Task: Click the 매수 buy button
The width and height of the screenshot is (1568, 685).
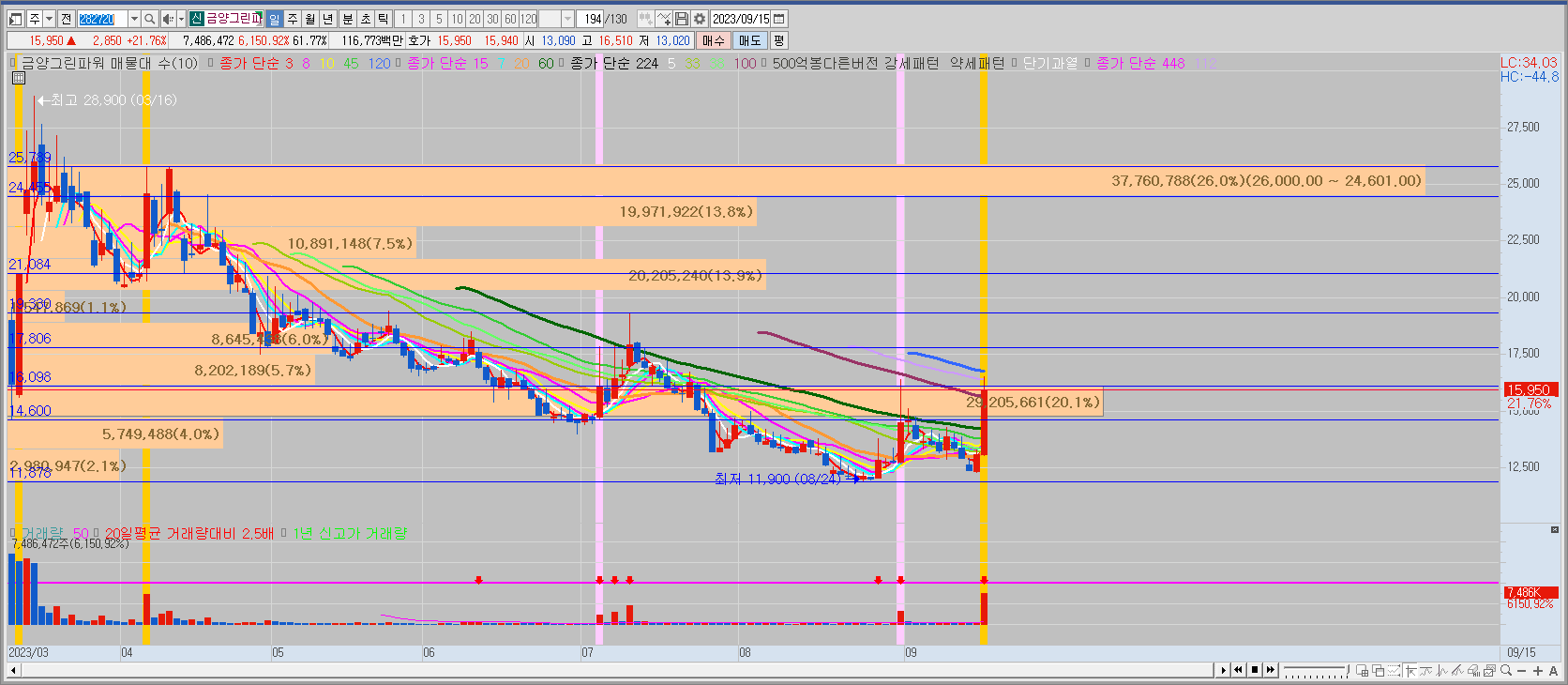Action: pos(714,40)
